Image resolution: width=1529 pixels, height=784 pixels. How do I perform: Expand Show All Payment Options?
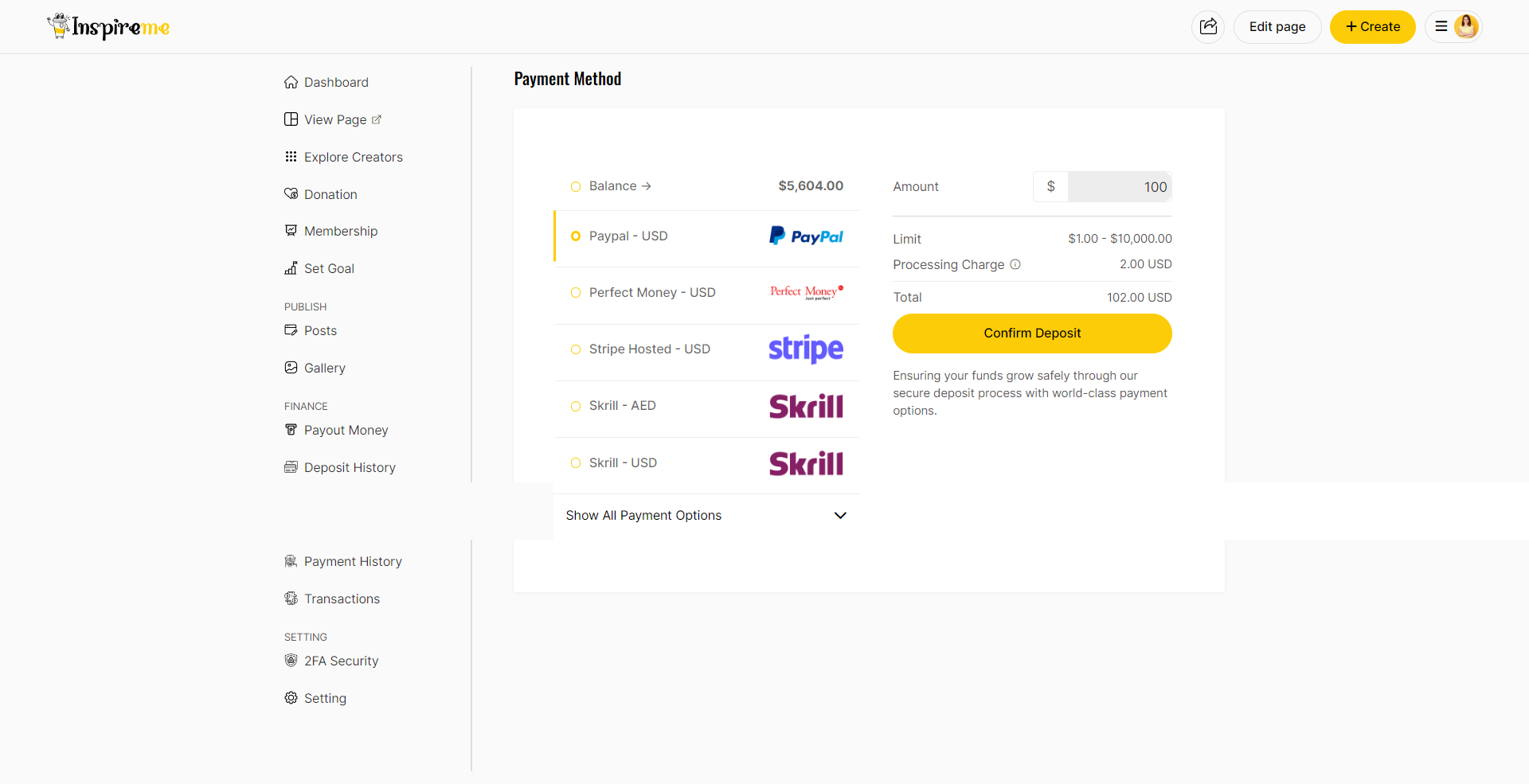[x=706, y=515]
